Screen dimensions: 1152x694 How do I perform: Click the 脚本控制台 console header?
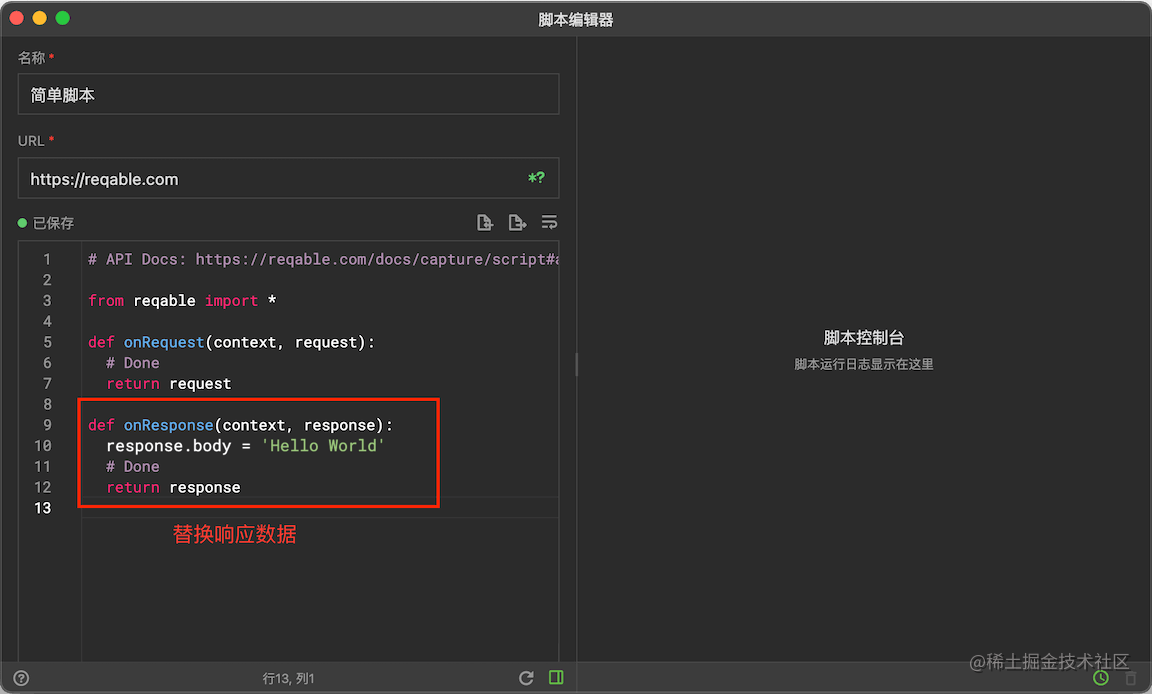click(862, 337)
